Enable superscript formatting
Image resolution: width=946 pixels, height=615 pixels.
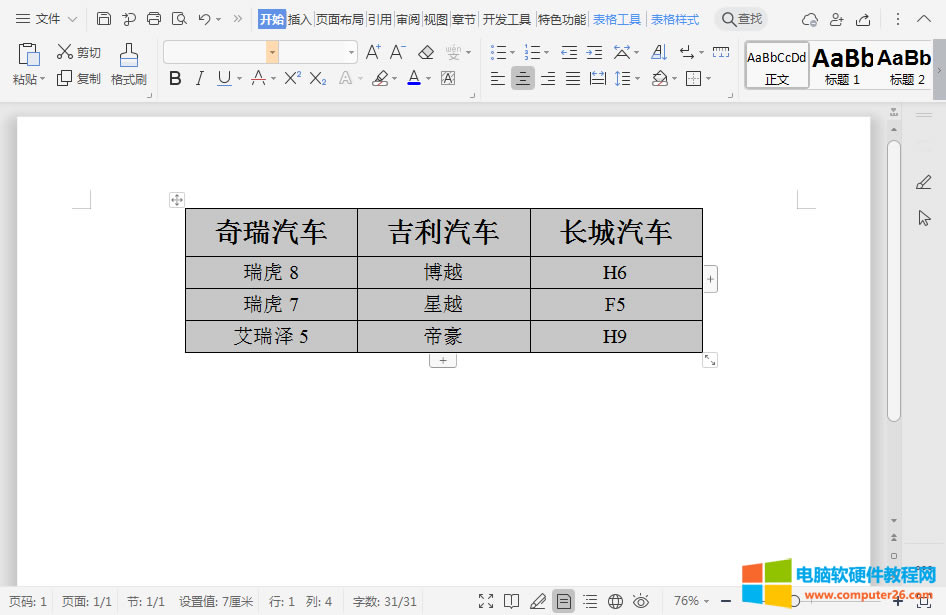294,77
